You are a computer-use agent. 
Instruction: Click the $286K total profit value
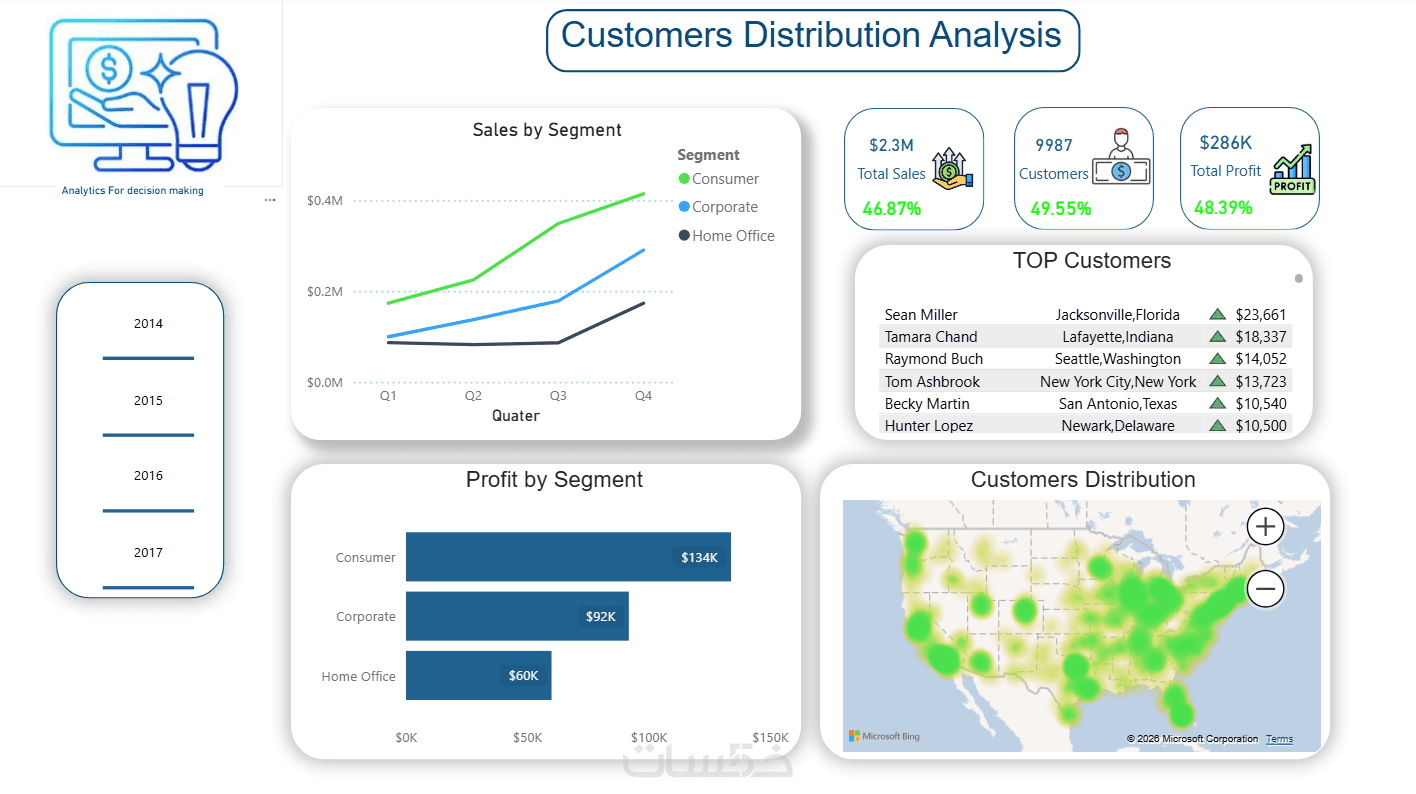coord(1225,143)
